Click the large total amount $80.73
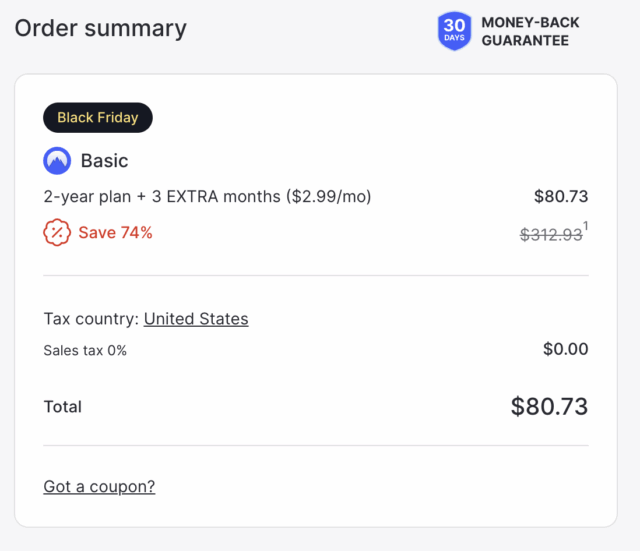The width and height of the screenshot is (640, 551). point(549,406)
